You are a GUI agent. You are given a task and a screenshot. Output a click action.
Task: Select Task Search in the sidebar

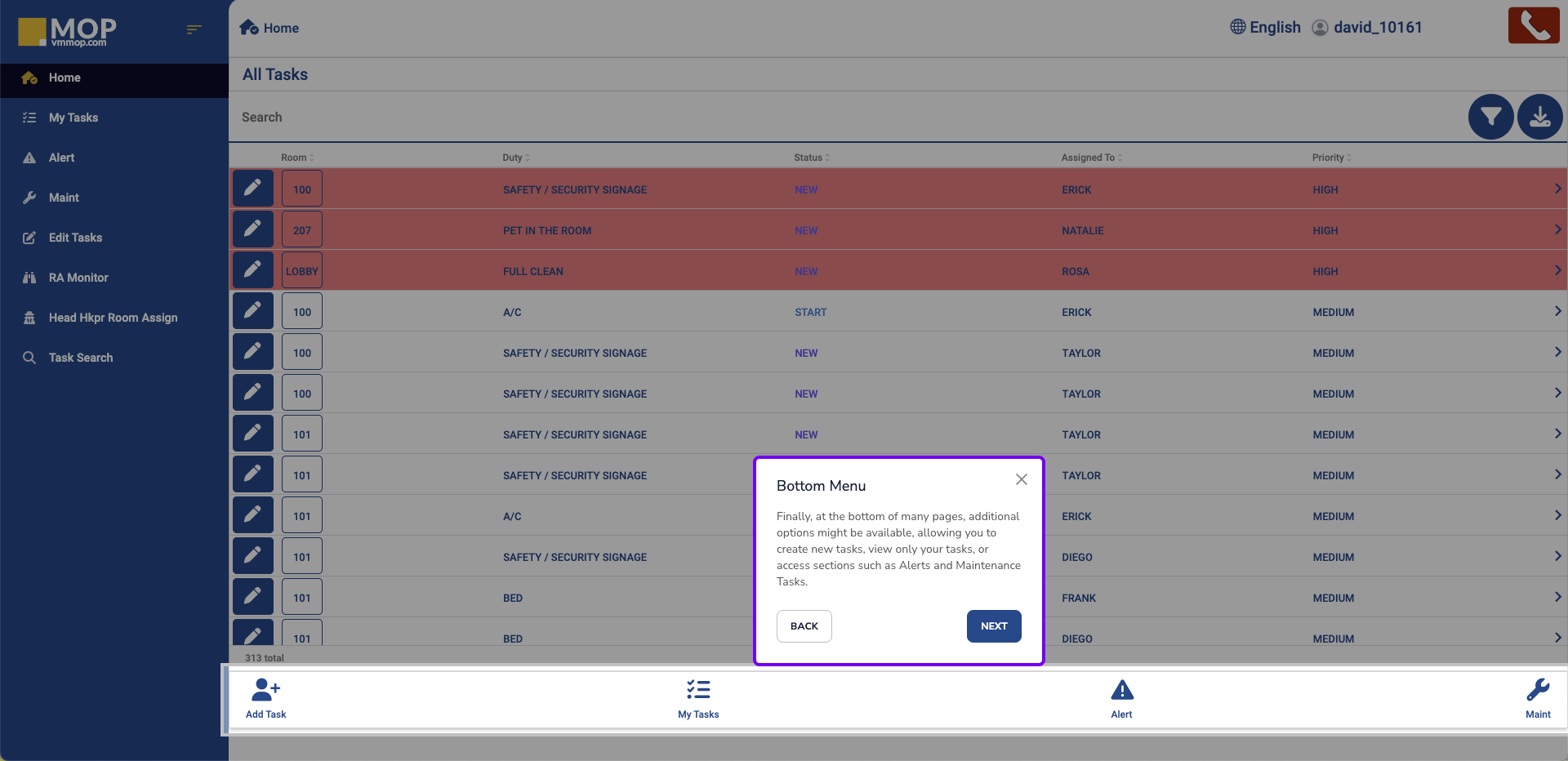[81, 358]
